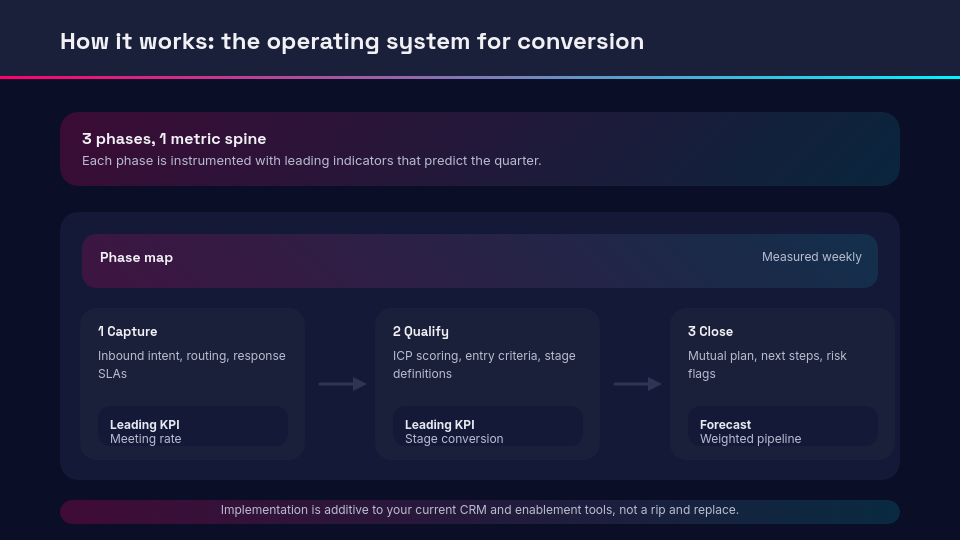This screenshot has height=540, width=960.
Task: Select the "3 Close" card heading
Action: (x=710, y=331)
